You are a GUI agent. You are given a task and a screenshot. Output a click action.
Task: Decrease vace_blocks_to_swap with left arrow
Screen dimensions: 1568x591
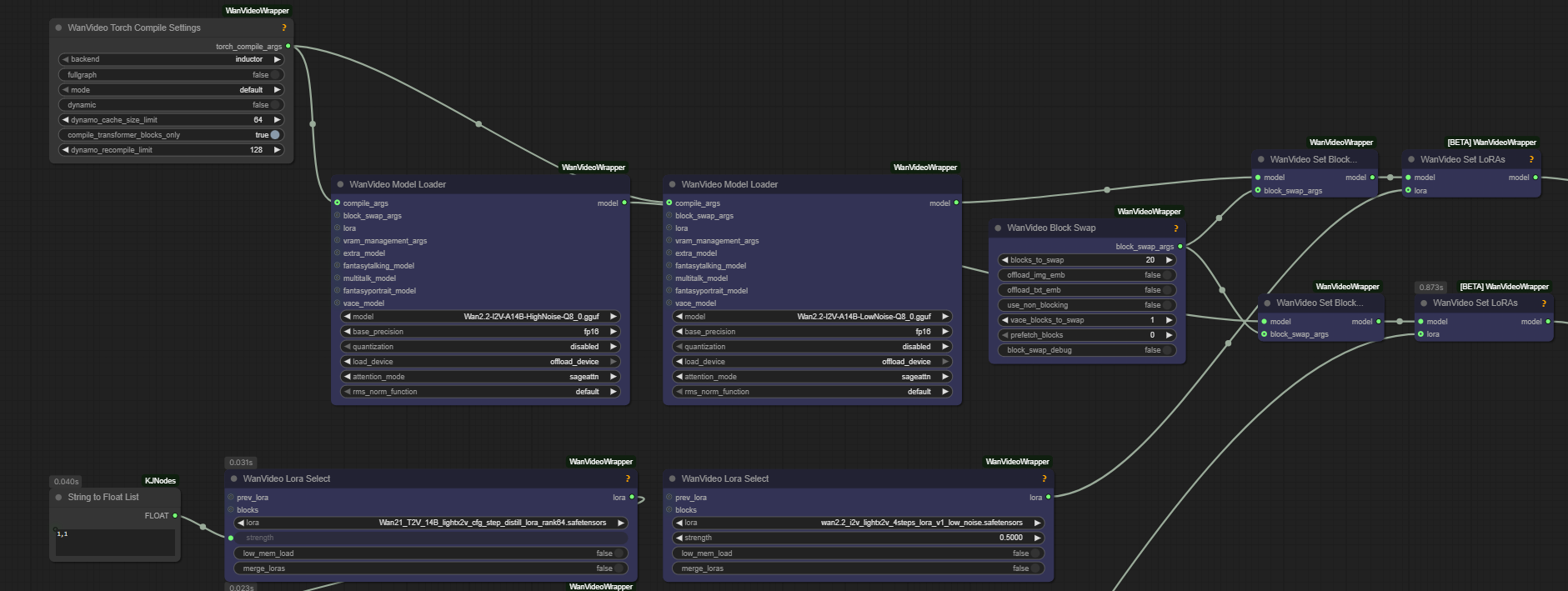1004,319
